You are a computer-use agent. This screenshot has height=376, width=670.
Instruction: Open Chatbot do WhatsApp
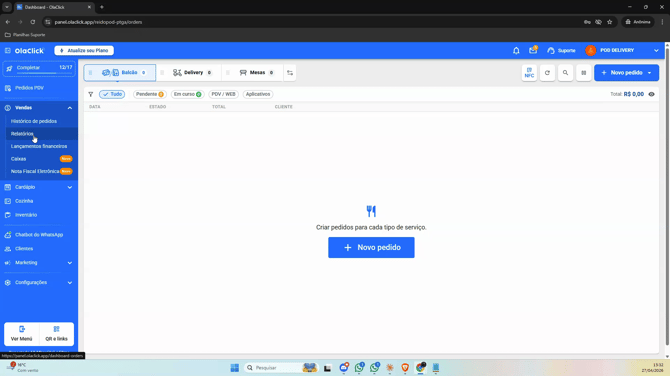[x=39, y=235]
